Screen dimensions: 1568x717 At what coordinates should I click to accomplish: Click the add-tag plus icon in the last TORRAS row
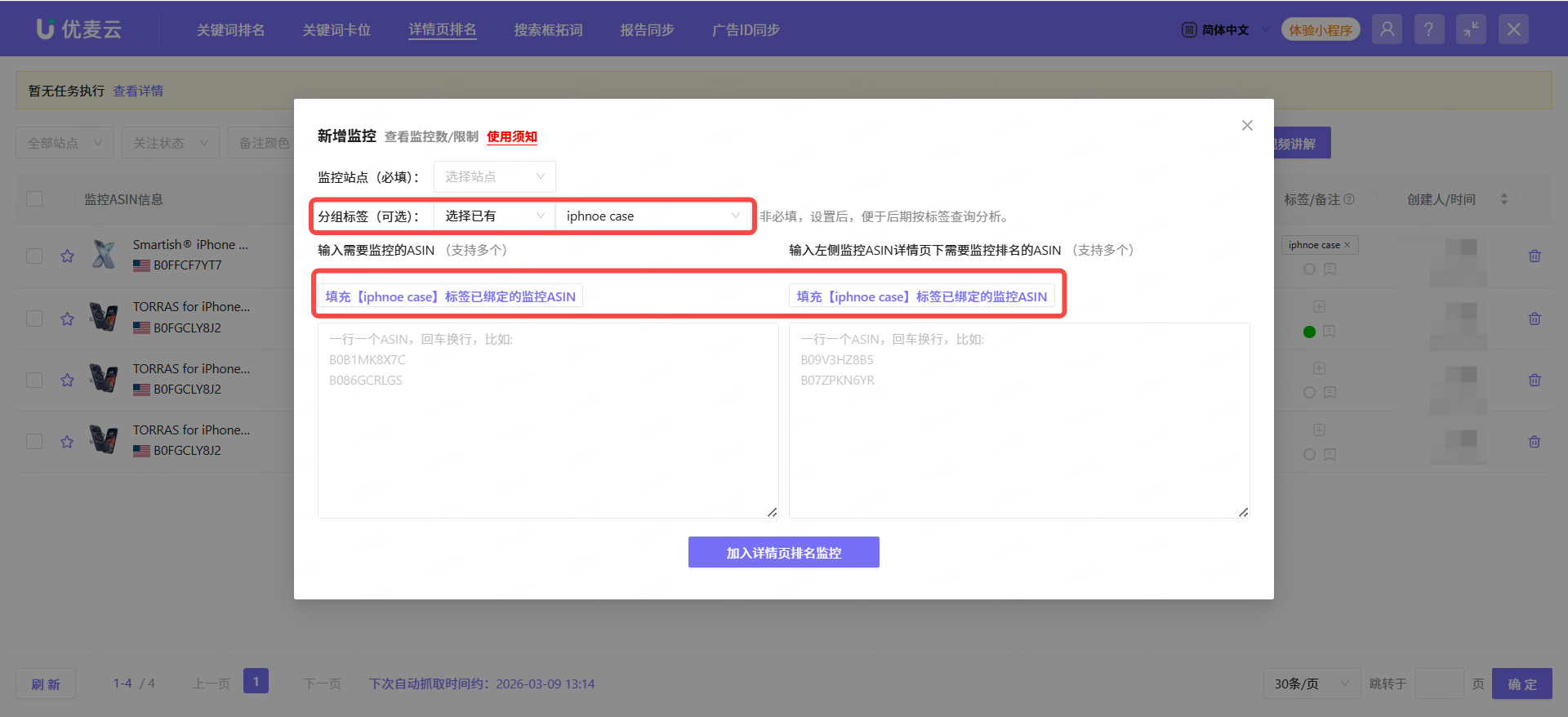(1319, 430)
